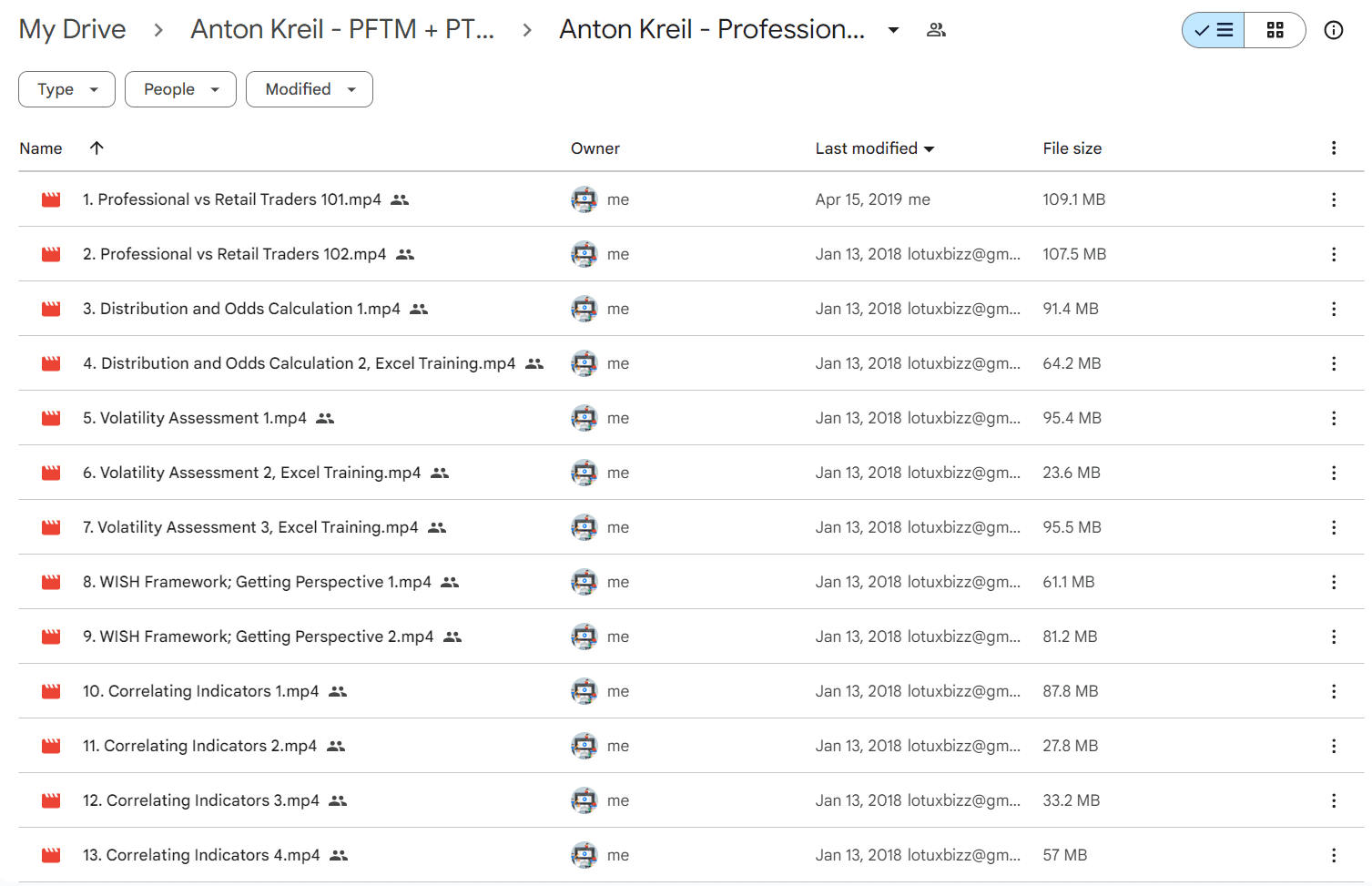Switch to grid layout view
Image resolution: width=1372 pixels, height=886 pixels.
(1275, 30)
